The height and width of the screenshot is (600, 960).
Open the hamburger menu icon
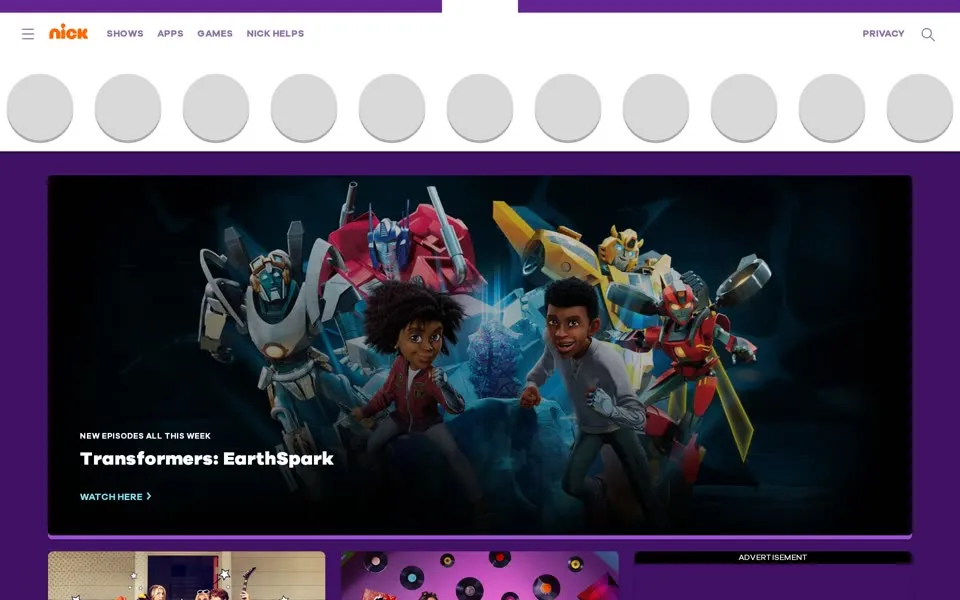pos(28,34)
